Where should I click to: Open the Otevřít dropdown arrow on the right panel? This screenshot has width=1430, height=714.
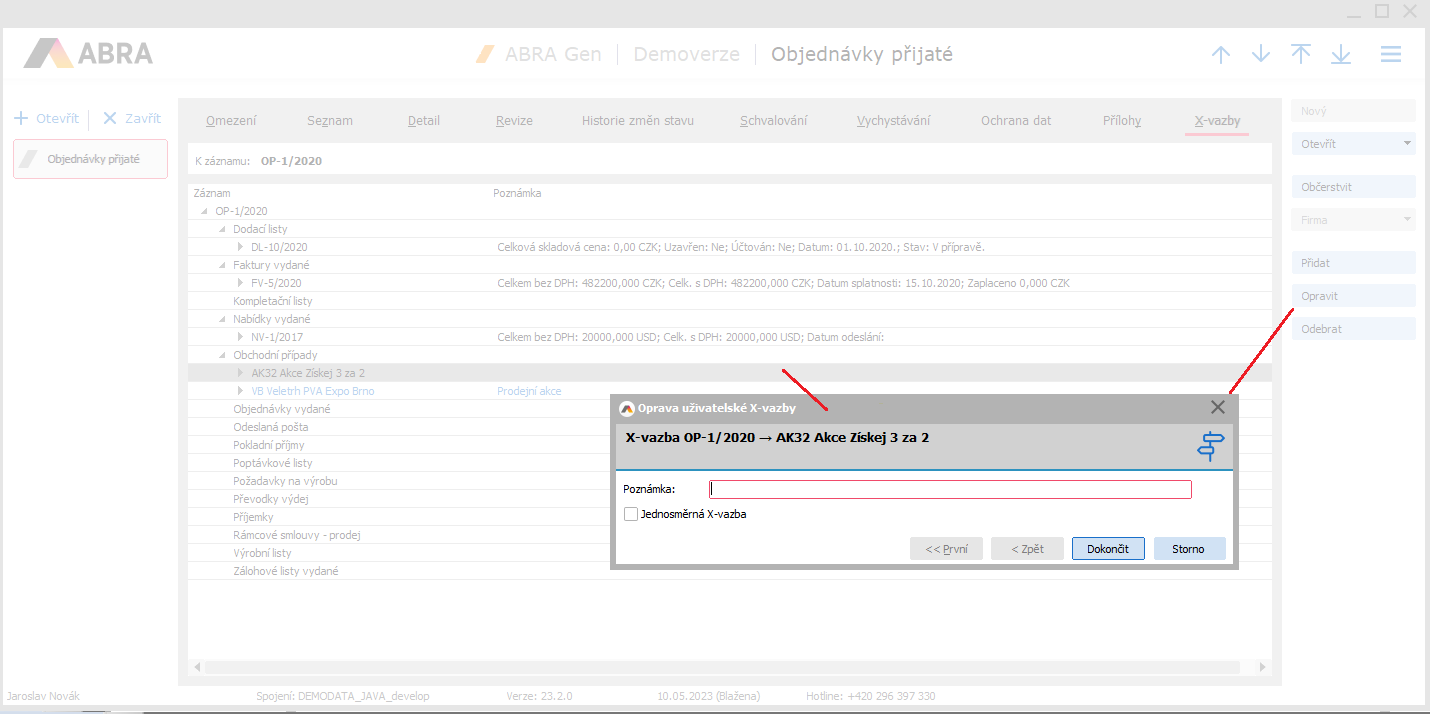click(x=1407, y=144)
